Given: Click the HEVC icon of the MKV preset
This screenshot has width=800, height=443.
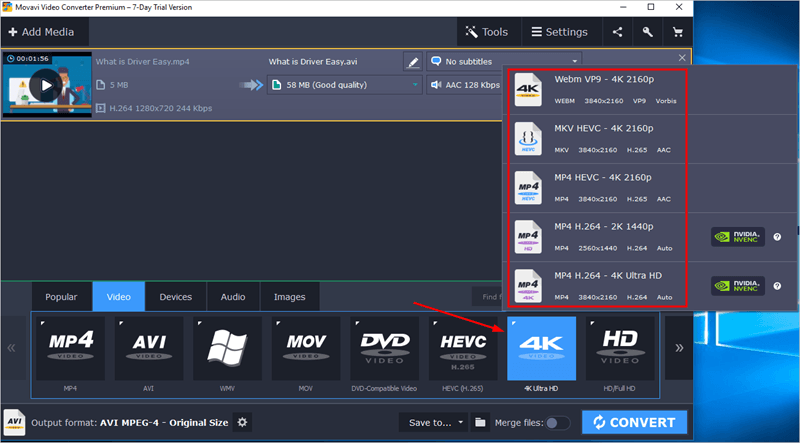Looking at the screenshot, I should [528, 139].
